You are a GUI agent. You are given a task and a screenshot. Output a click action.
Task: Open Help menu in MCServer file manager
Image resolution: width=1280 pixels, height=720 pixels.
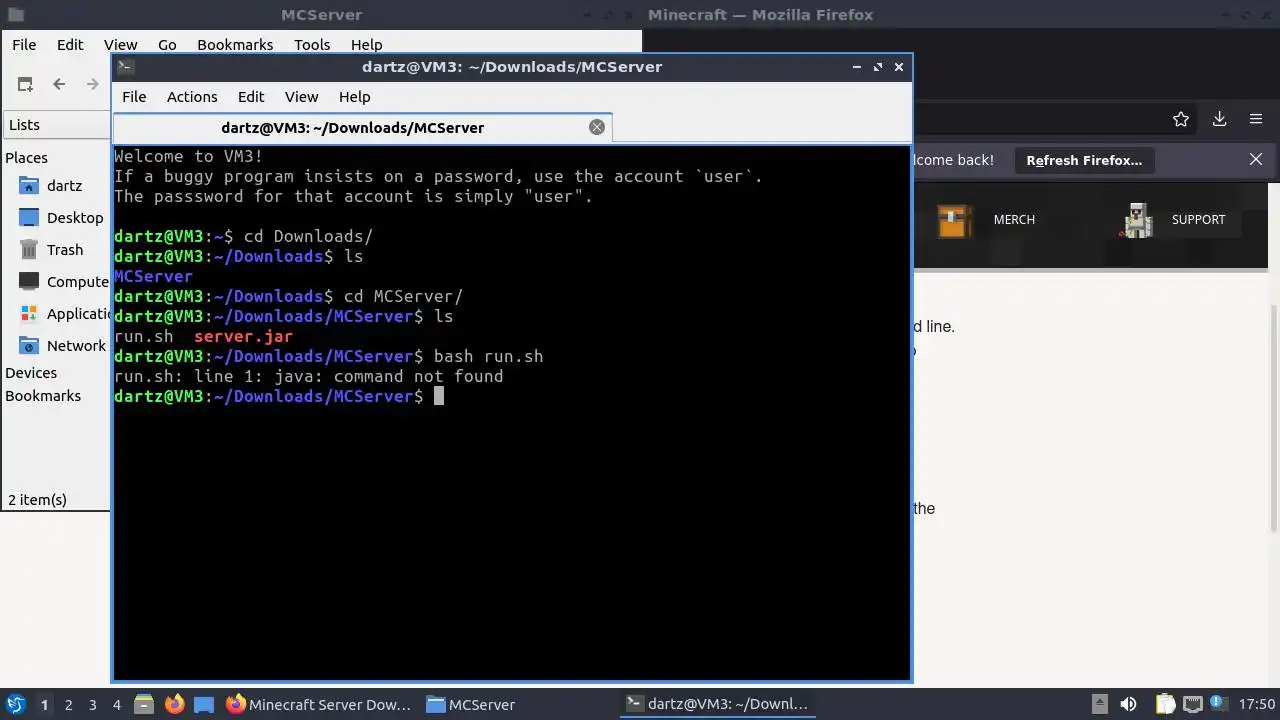click(366, 45)
